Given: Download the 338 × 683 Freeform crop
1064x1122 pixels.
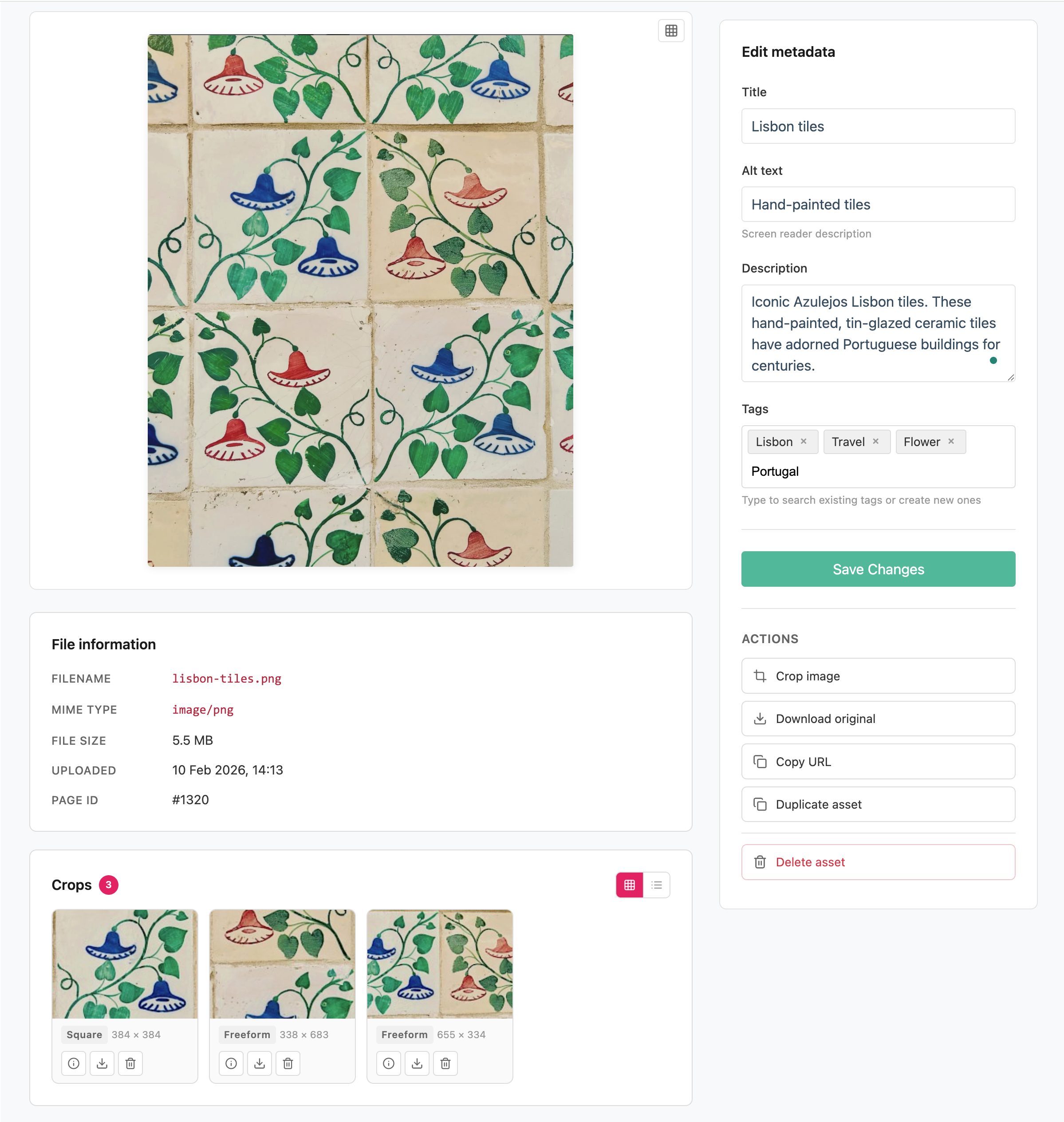Looking at the screenshot, I should (260, 1063).
